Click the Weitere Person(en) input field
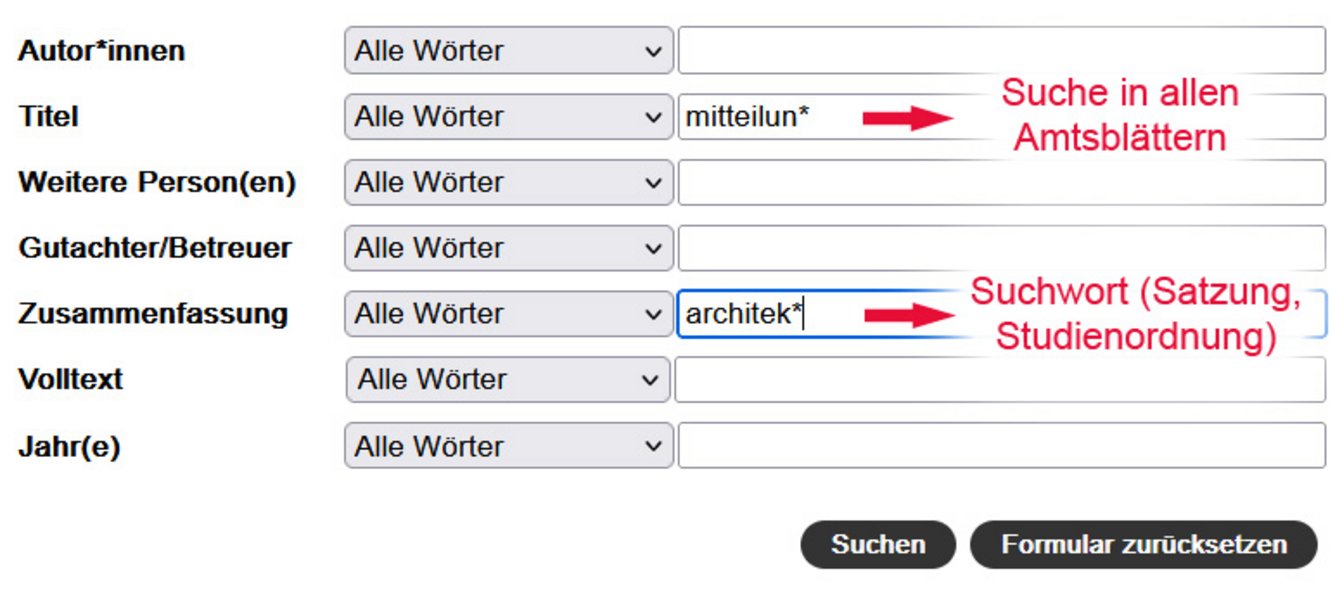Screen dimensions: 1335x600 [1001, 183]
